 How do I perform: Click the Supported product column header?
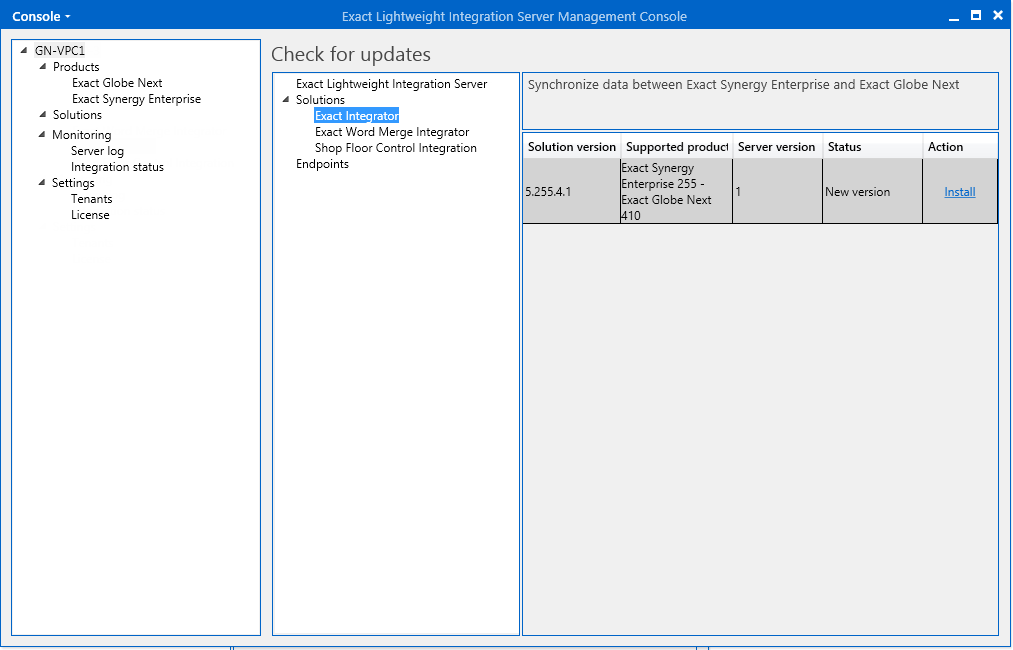pos(676,147)
